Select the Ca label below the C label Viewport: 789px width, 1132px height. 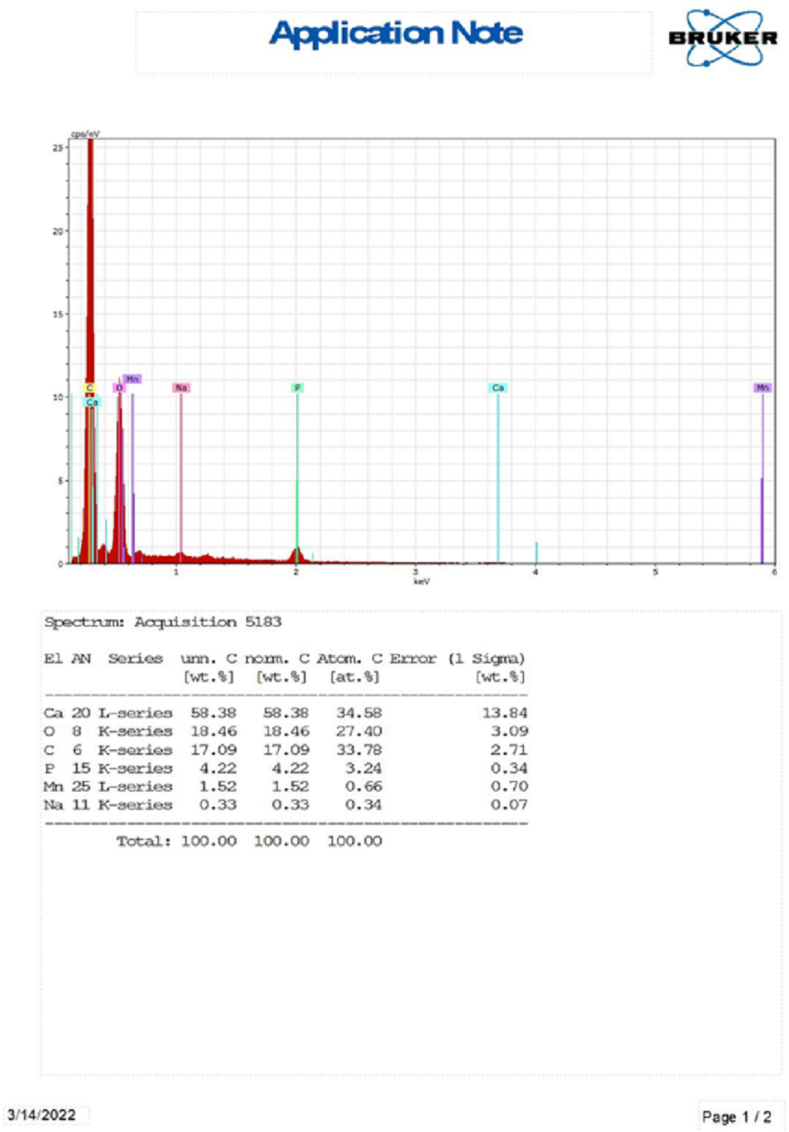(x=92, y=401)
